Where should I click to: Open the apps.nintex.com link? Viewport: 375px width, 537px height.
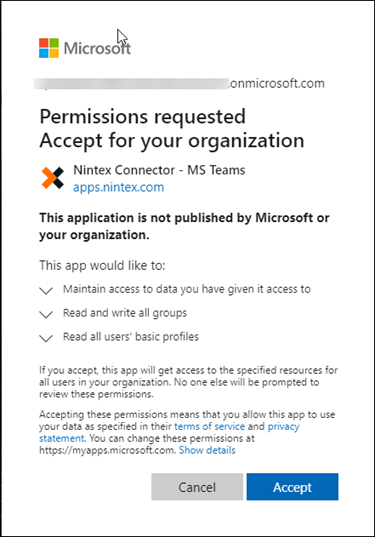tap(118, 187)
